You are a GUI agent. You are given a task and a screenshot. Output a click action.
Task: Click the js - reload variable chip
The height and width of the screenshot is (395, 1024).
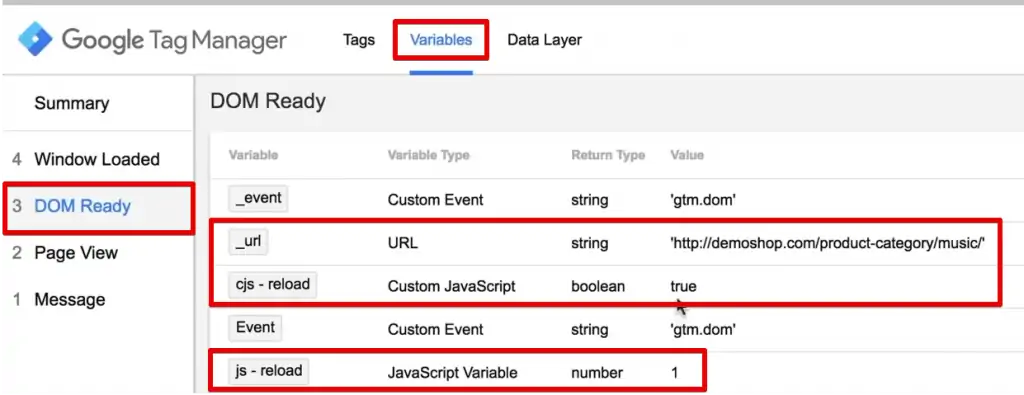tap(268, 371)
